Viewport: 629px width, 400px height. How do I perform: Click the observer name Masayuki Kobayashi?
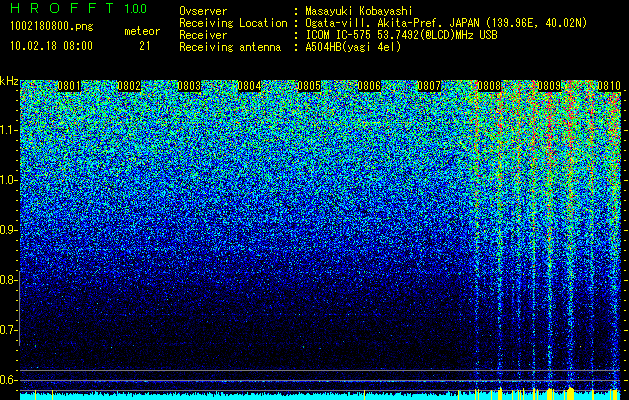pos(359,11)
